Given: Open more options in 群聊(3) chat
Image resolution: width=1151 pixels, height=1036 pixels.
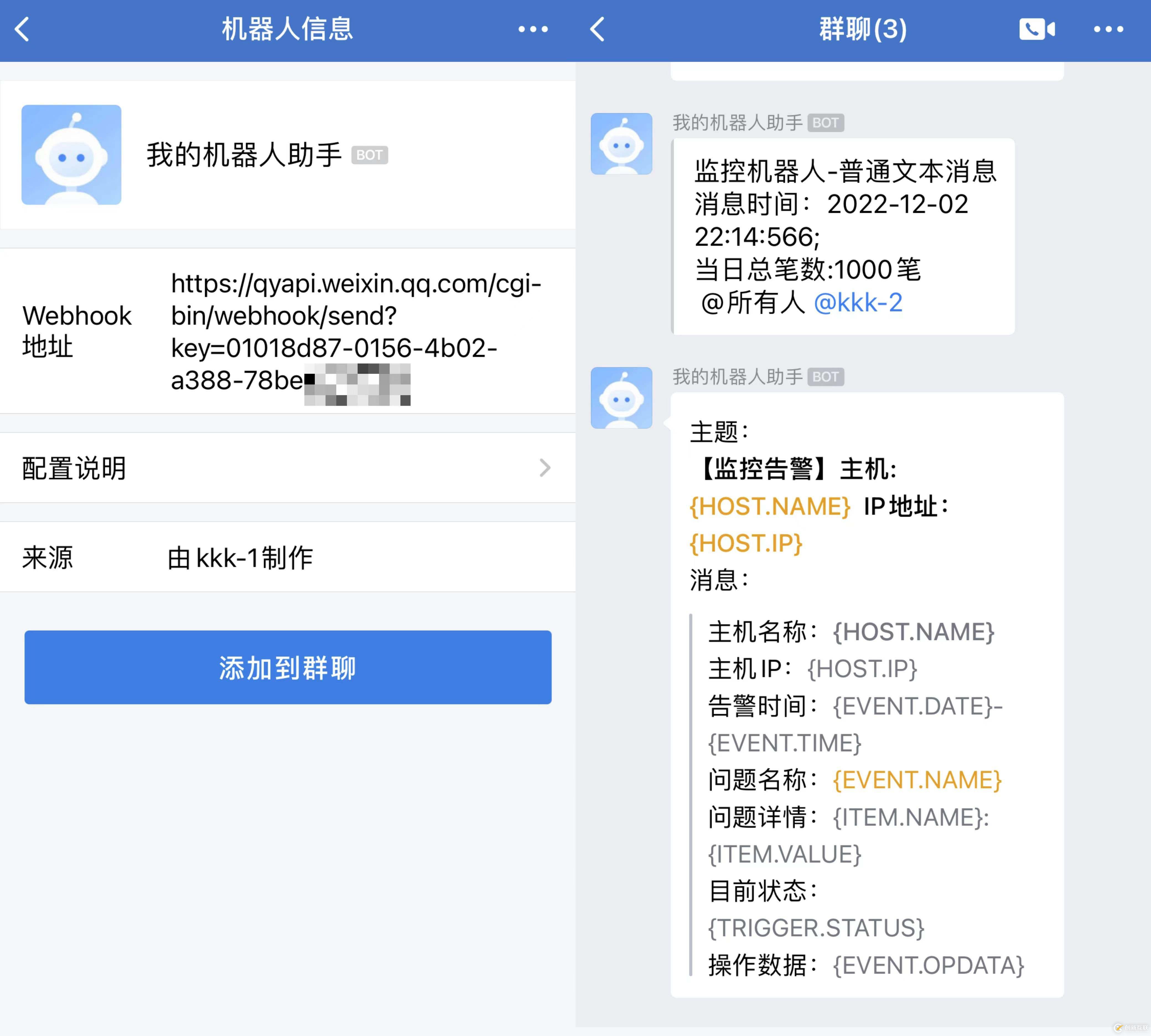Looking at the screenshot, I should [1108, 29].
